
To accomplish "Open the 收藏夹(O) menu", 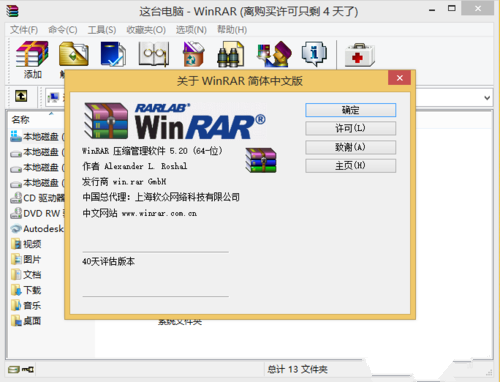I will [x=146, y=30].
